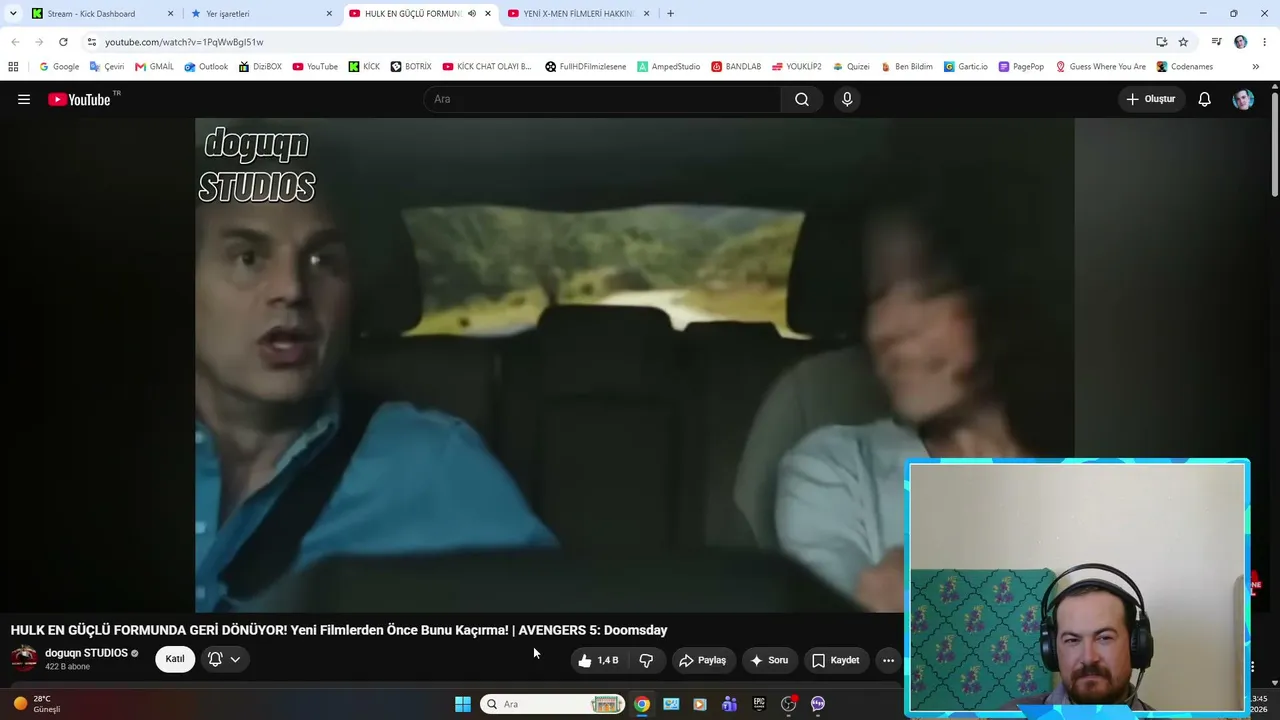The width and height of the screenshot is (1280, 720).
Task: Click the Chrome address bar URL
Action: pos(184,42)
